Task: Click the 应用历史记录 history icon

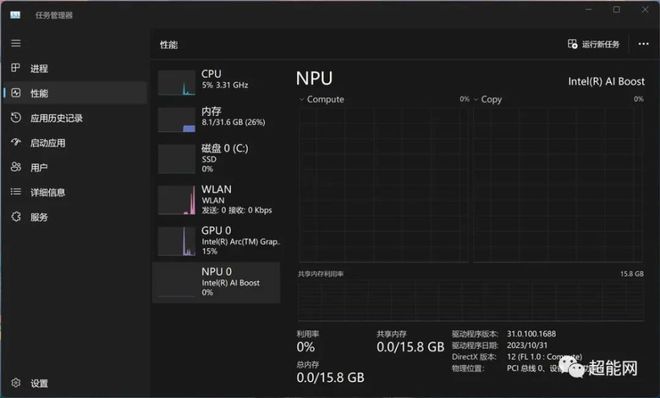Action: point(16,117)
